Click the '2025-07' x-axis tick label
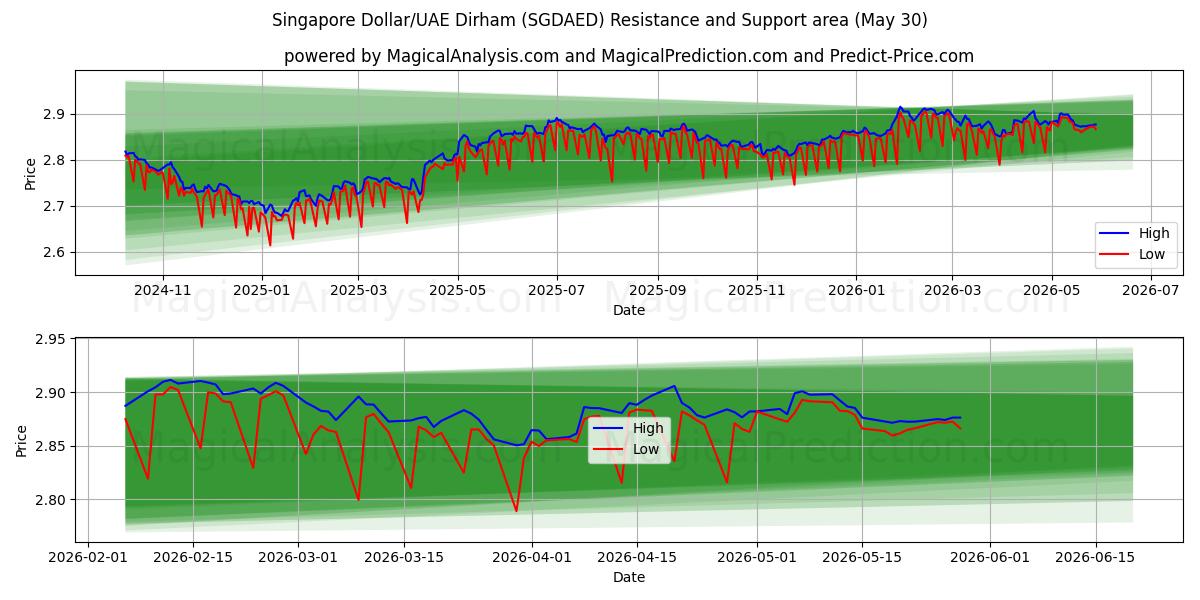The width and height of the screenshot is (1200, 600). pyautogui.click(x=557, y=290)
